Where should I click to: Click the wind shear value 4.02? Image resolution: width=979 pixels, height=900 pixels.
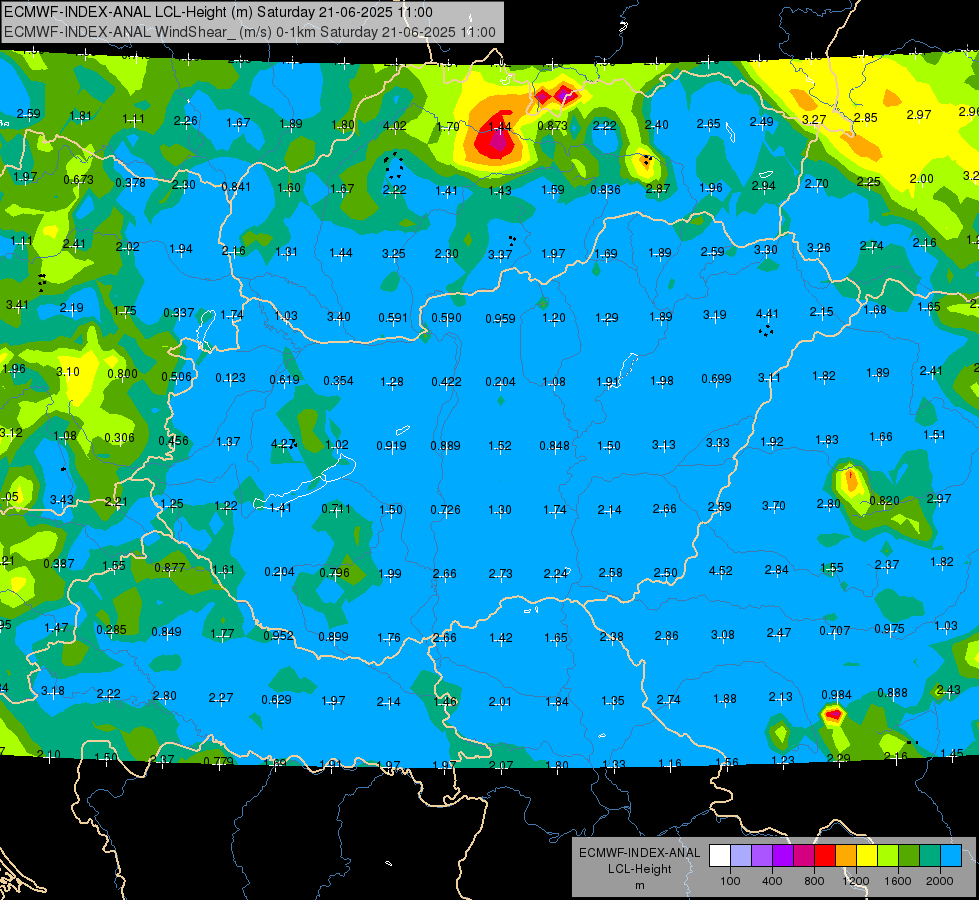point(395,126)
